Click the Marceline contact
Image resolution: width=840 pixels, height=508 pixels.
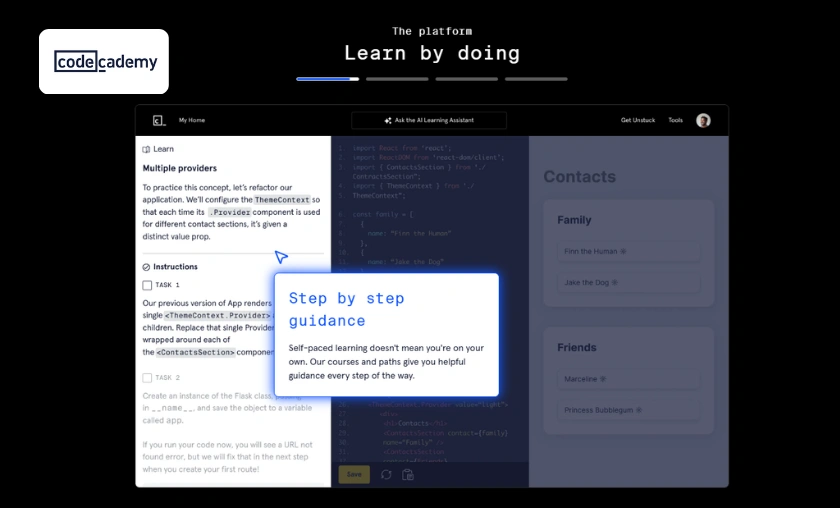(x=628, y=379)
